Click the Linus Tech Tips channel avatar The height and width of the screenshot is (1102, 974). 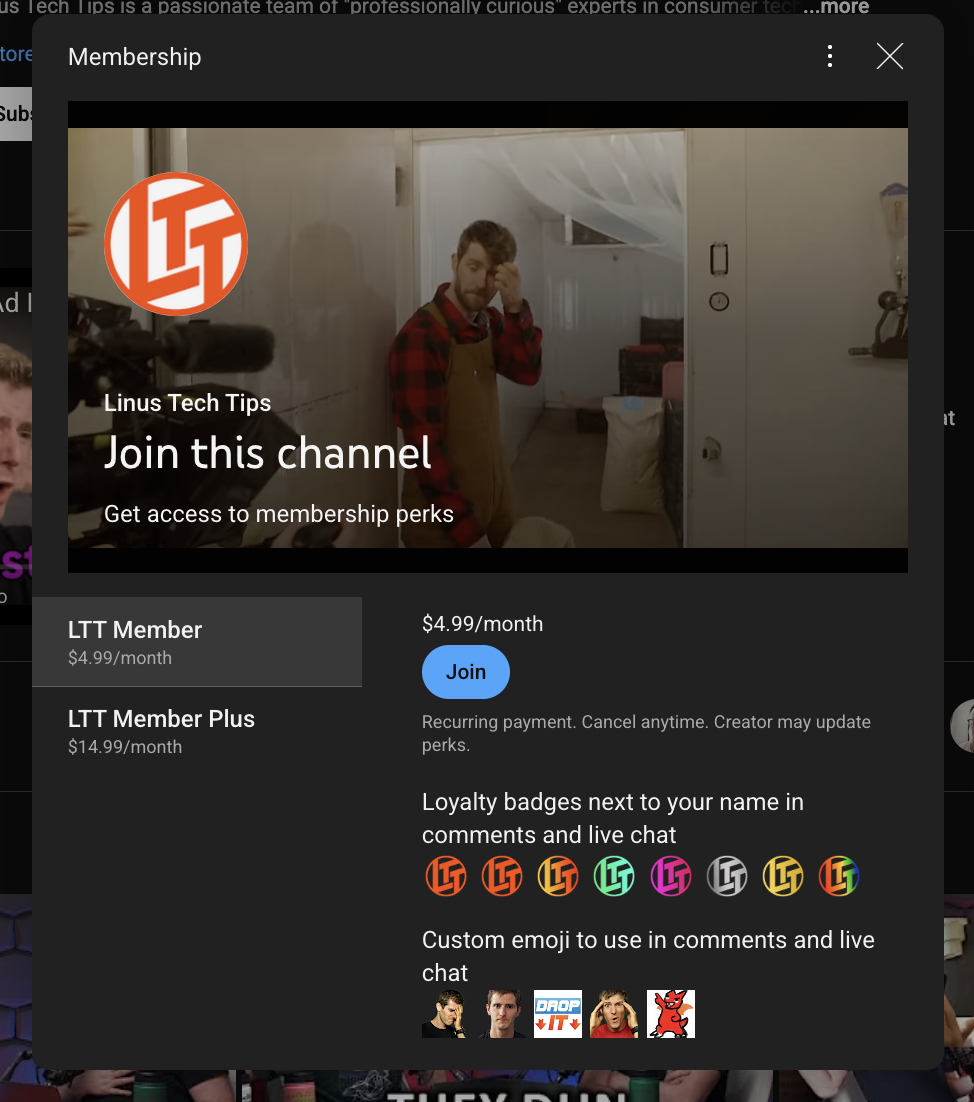(176, 243)
